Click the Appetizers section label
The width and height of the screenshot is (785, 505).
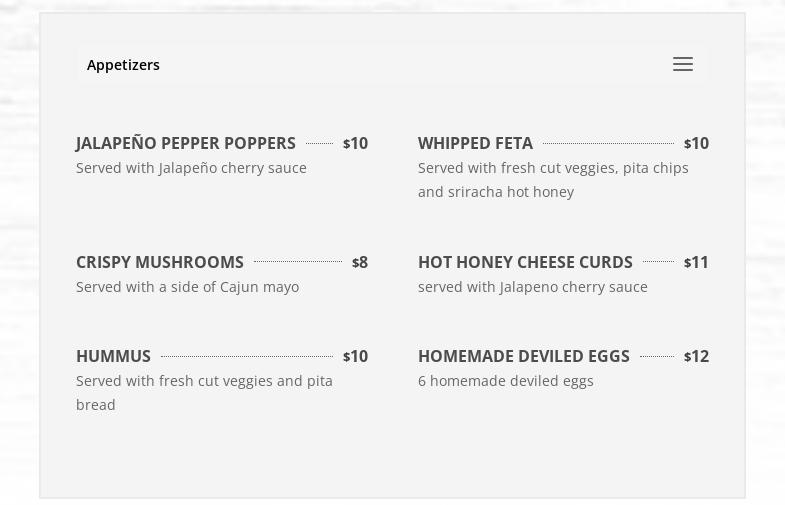123,65
